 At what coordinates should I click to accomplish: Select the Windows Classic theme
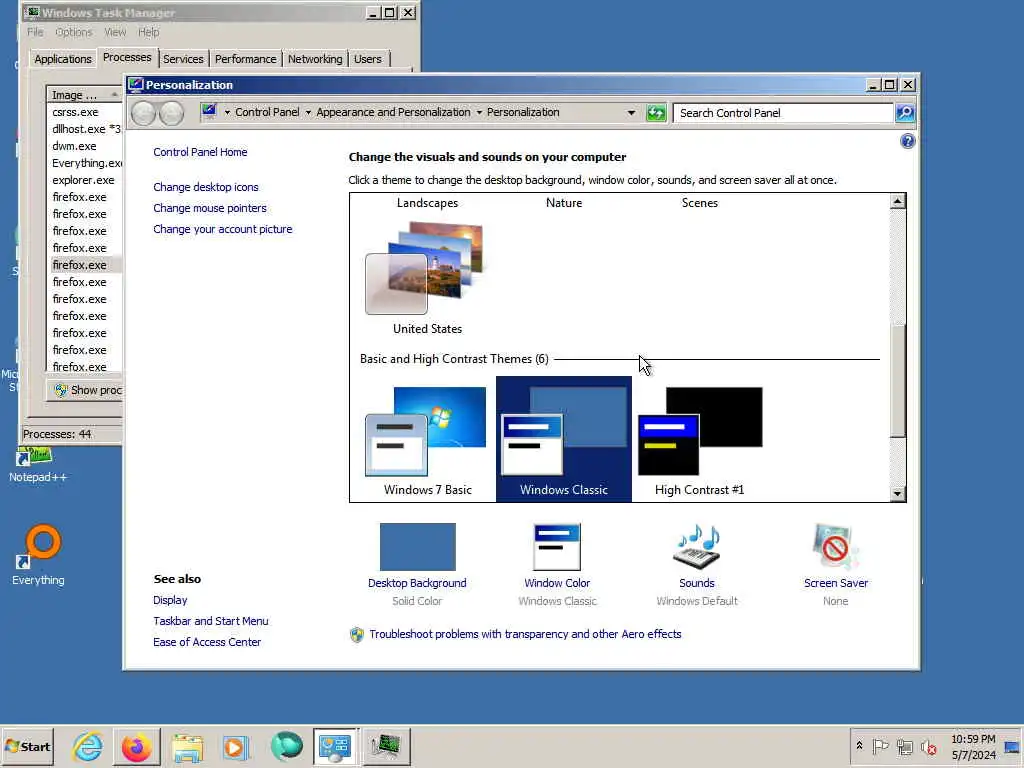click(x=564, y=439)
